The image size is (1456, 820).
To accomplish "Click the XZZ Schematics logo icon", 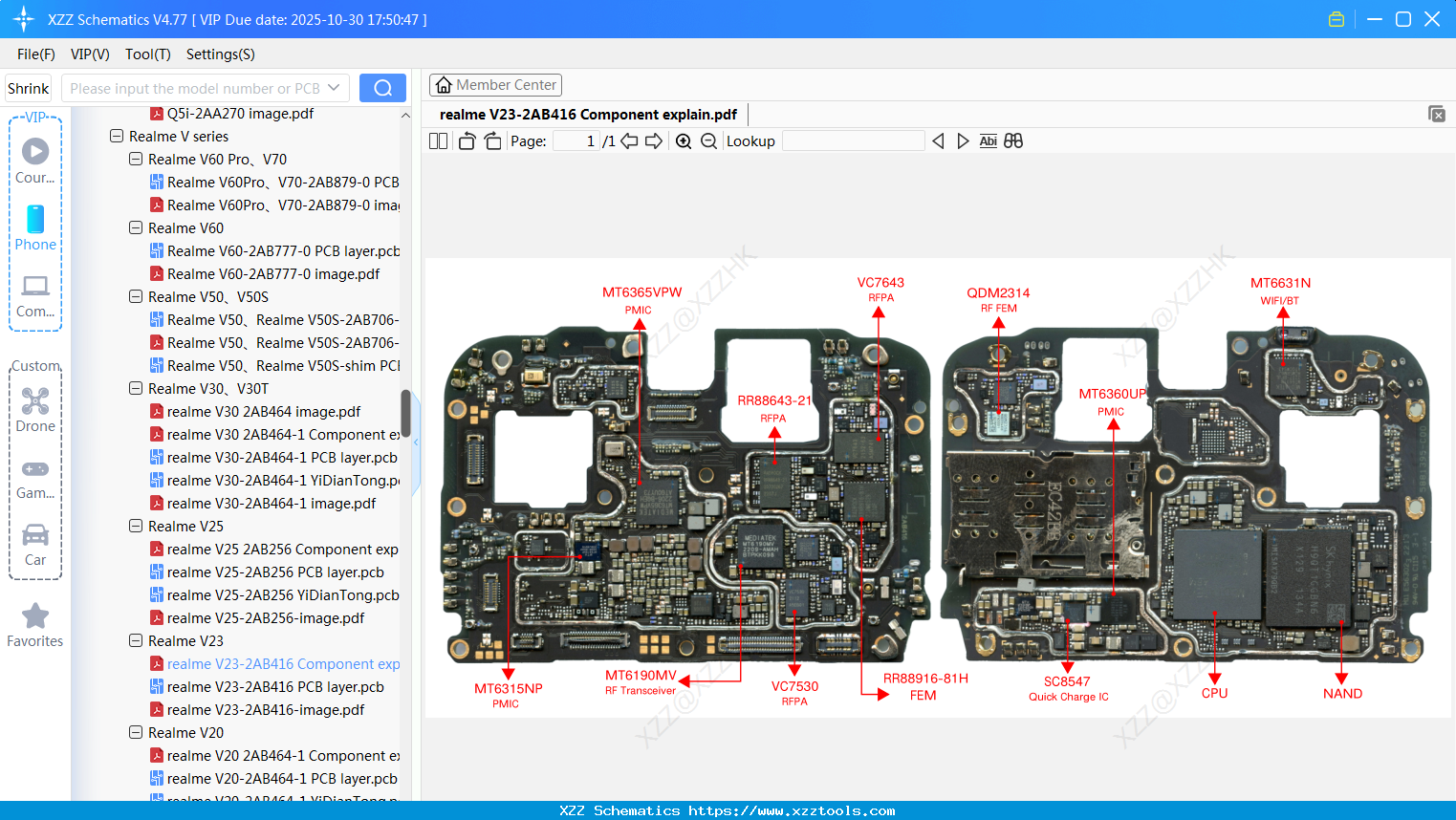I will [24, 19].
